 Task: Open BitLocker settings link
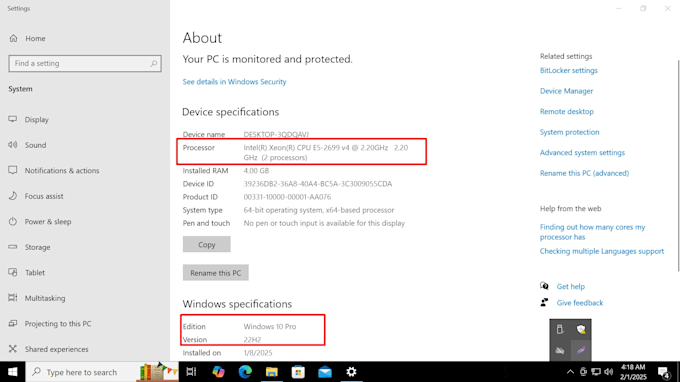[x=569, y=70]
